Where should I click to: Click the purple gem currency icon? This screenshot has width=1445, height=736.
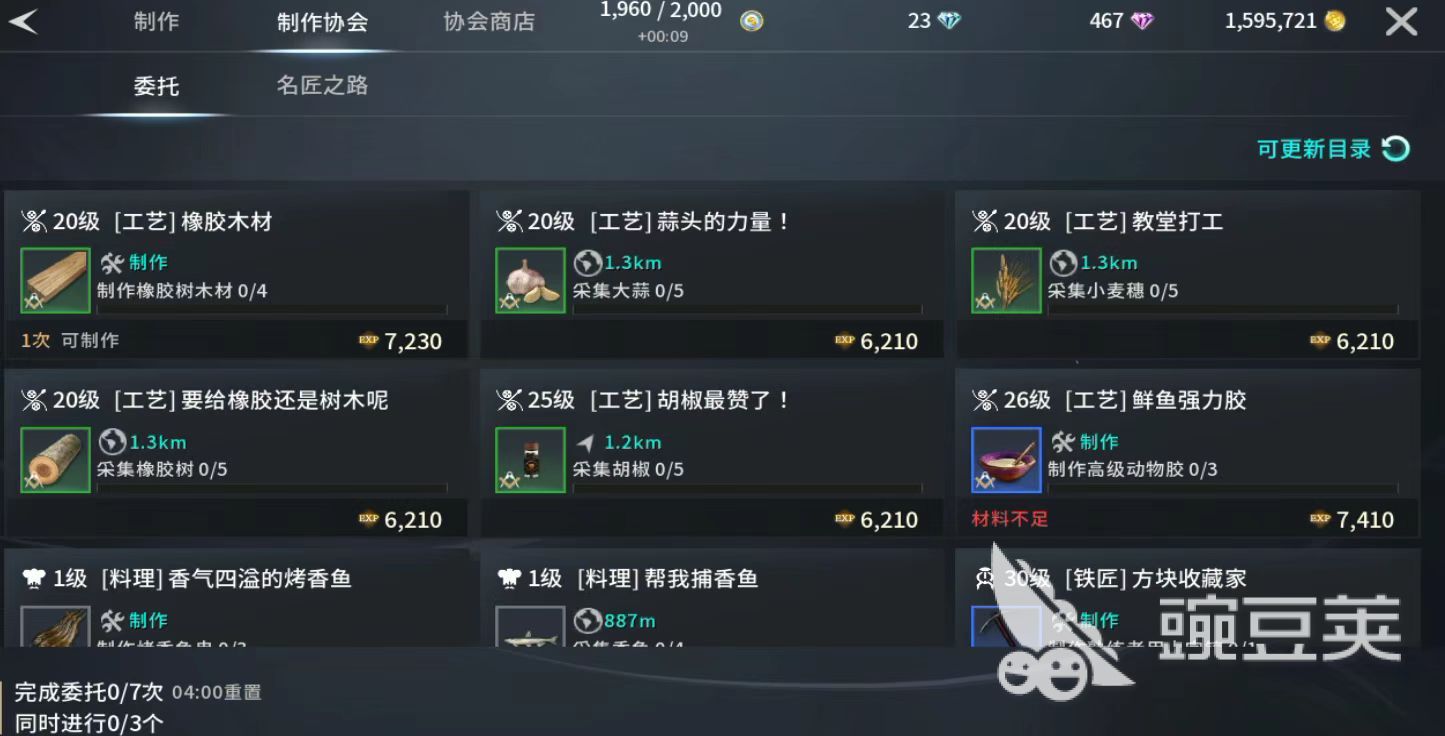click(x=1142, y=21)
